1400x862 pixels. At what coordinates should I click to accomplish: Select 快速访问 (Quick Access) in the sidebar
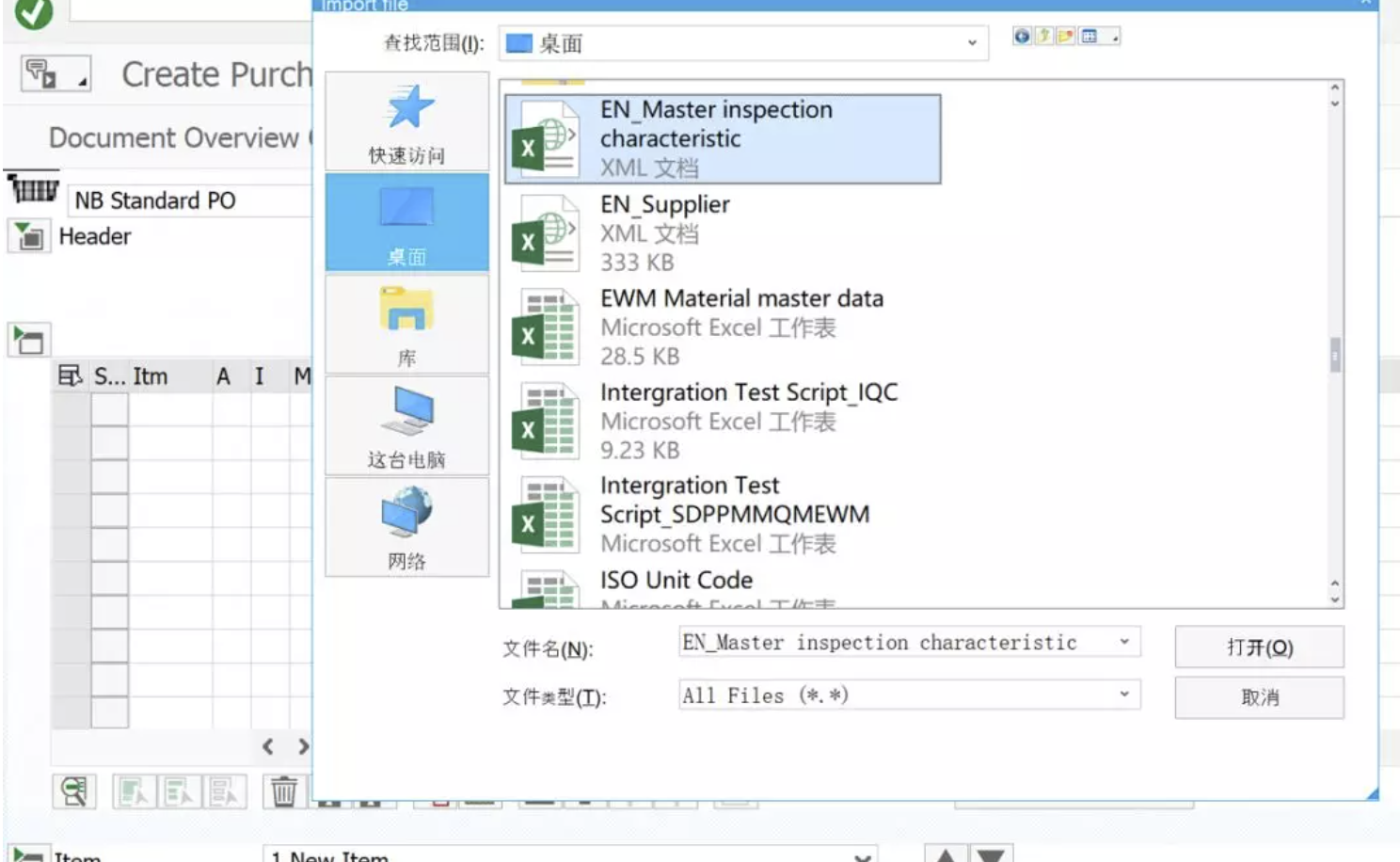406,122
